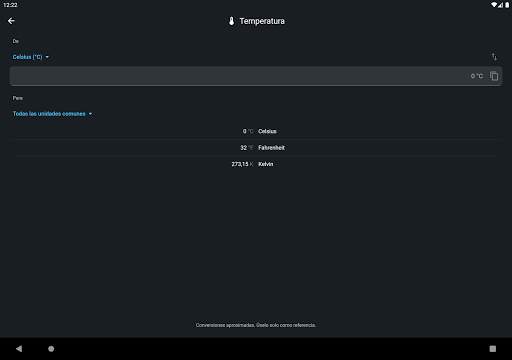This screenshot has height=360, width=512.
Task: Click the 12:22 clock in status bar
Action: click(x=10, y=5)
